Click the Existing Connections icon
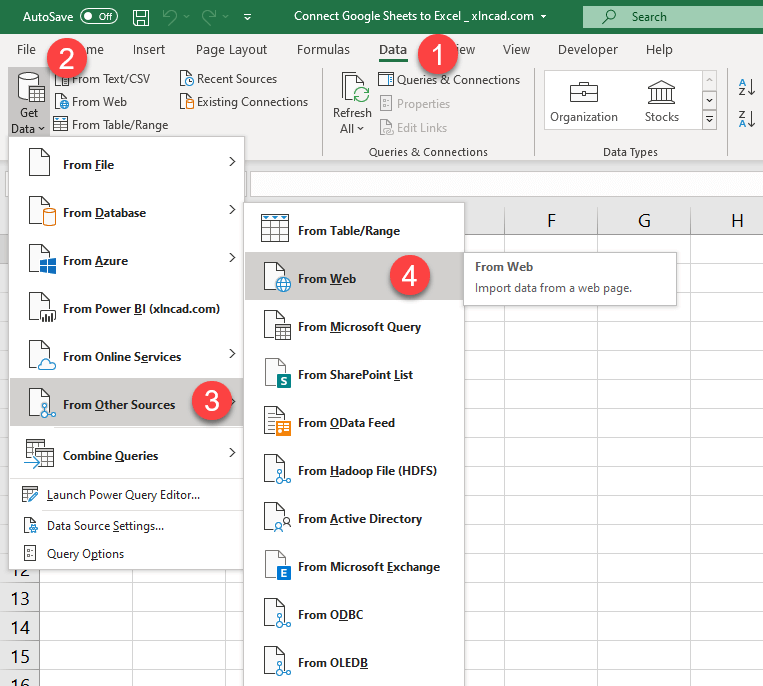This screenshot has width=763, height=686. 187,102
